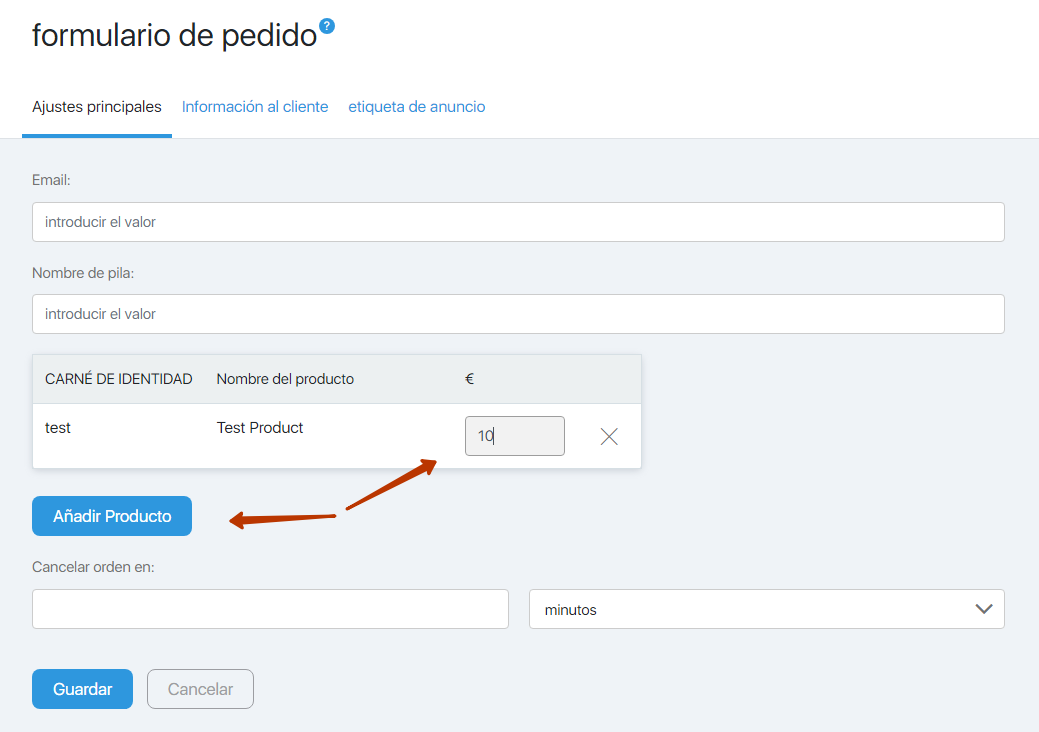Click the formulario de pedido page title
This screenshot has height=732, width=1039.
click(x=174, y=36)
